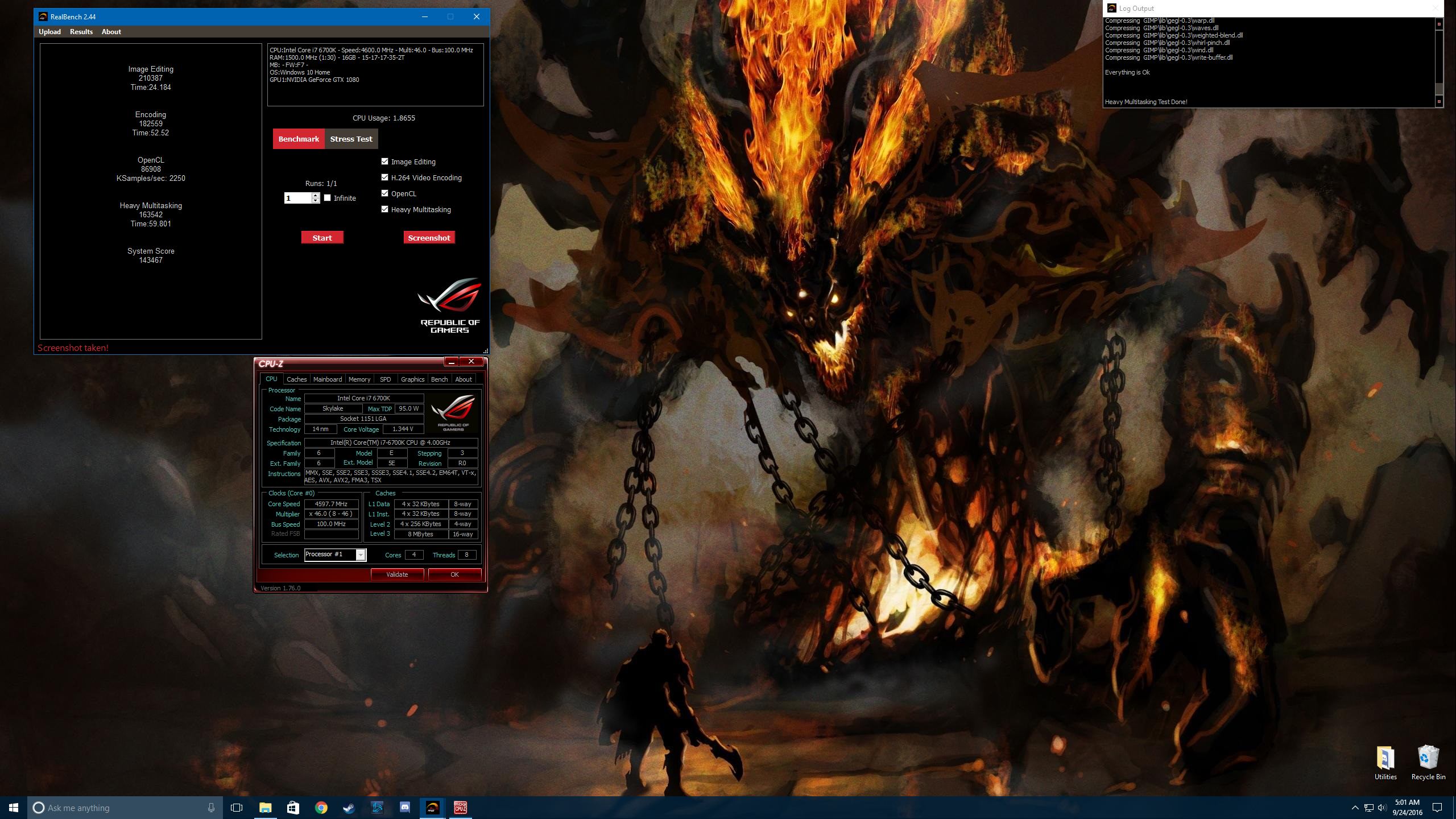The image size is (1456, 819).
Task: Click the Cortana microphone icon
Action: click(x=211, y=808)
